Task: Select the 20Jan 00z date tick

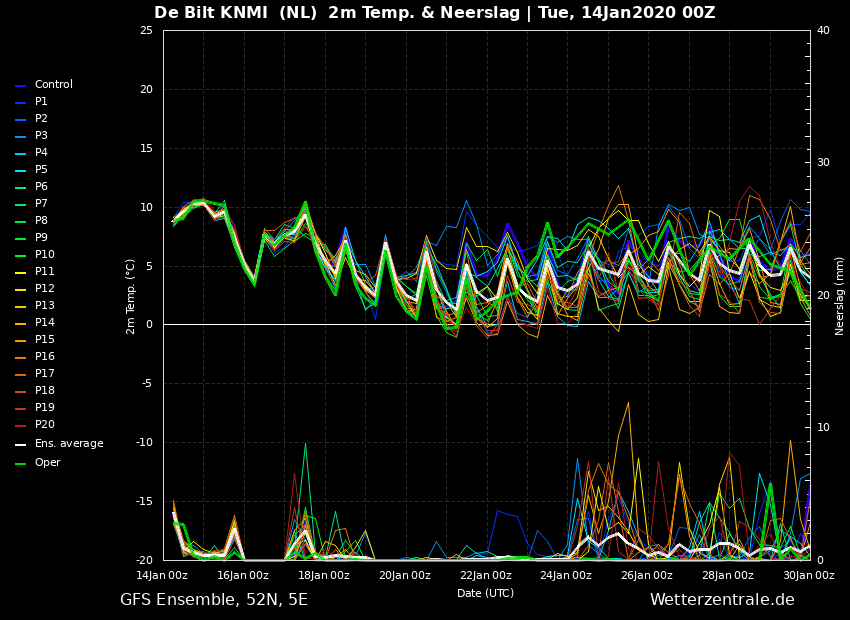Action: click(405, 575)
